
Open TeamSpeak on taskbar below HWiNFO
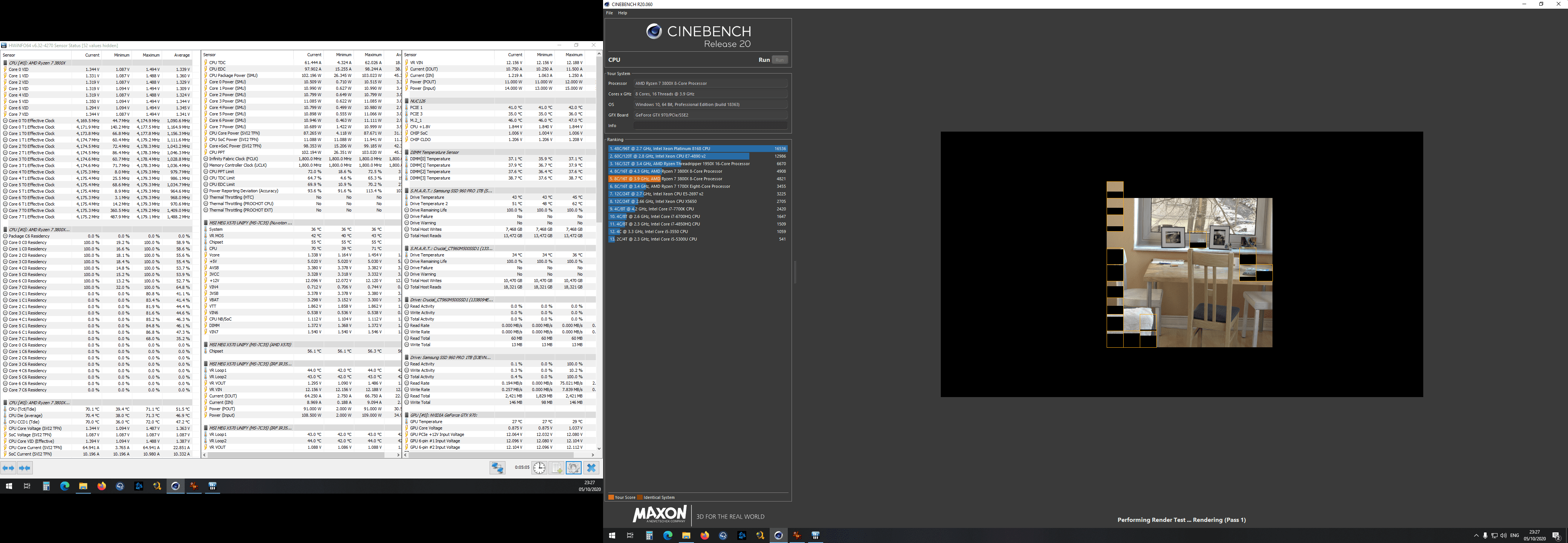point(120,486)
